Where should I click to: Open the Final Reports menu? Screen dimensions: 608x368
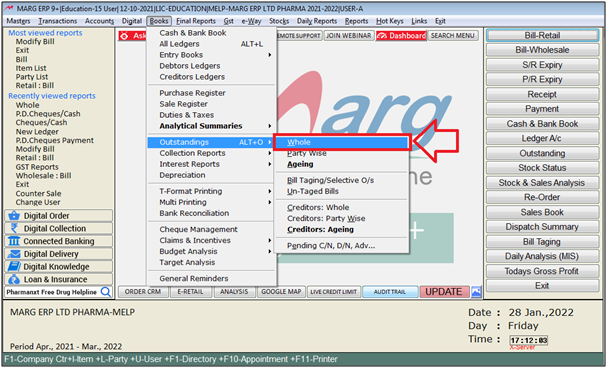(196, 21)
